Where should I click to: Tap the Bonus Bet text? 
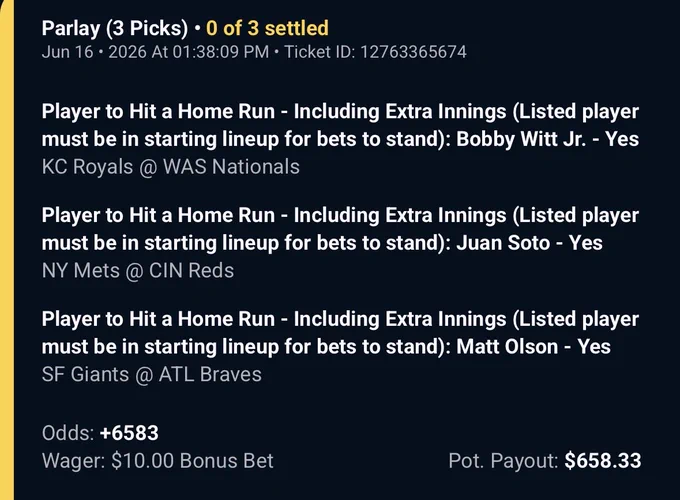click(227, 461)
